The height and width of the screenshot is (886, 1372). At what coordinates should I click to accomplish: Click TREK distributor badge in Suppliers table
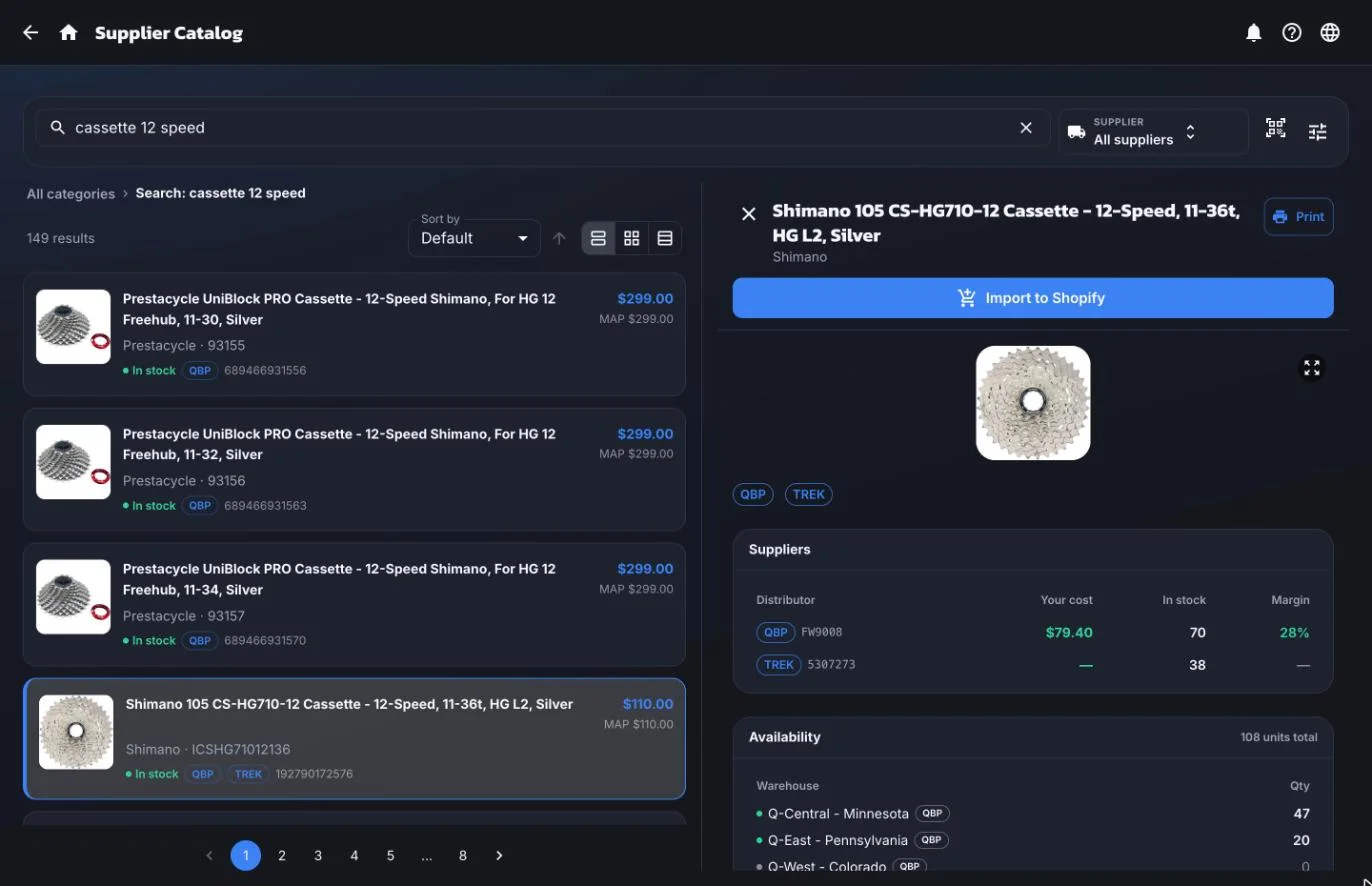pos(779,664)
